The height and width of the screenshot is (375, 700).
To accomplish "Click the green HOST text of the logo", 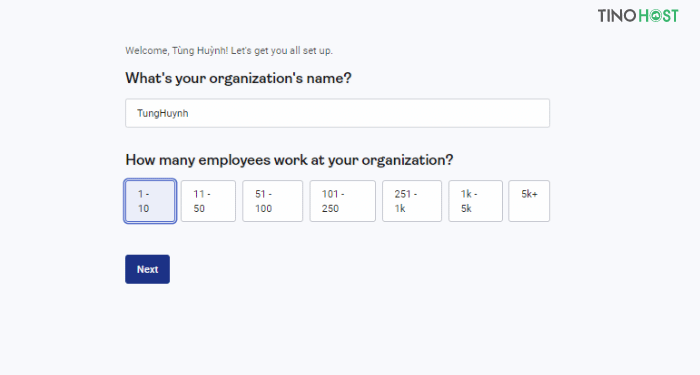I will click(x=658, y=16).
